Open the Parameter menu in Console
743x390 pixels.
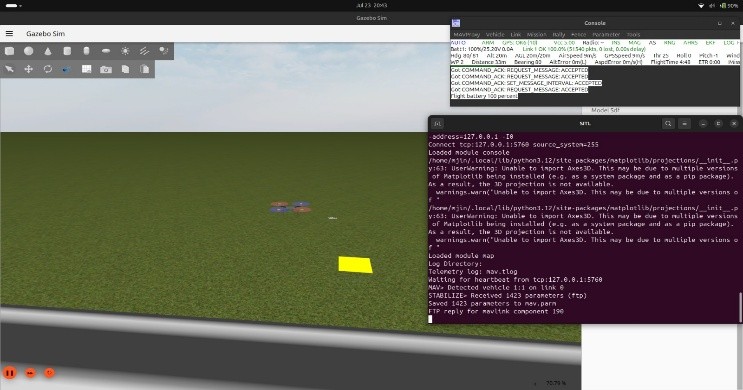coord(606,35)
